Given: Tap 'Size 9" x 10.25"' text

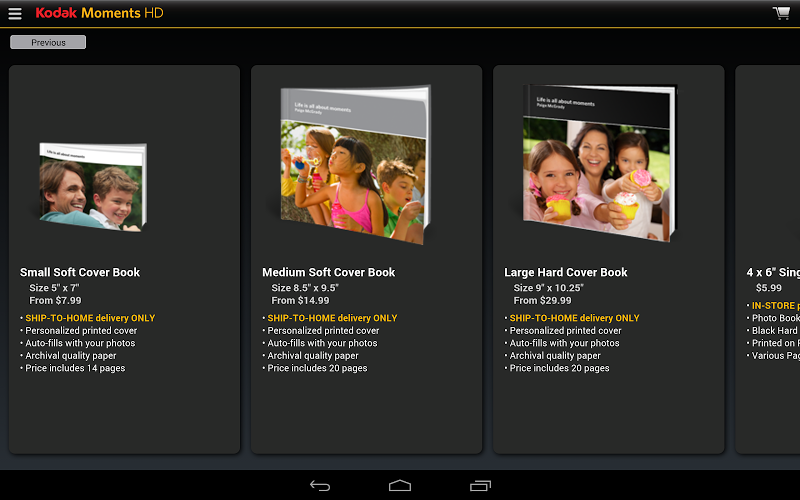Looking at the screenshot, I should pos(548,288).
